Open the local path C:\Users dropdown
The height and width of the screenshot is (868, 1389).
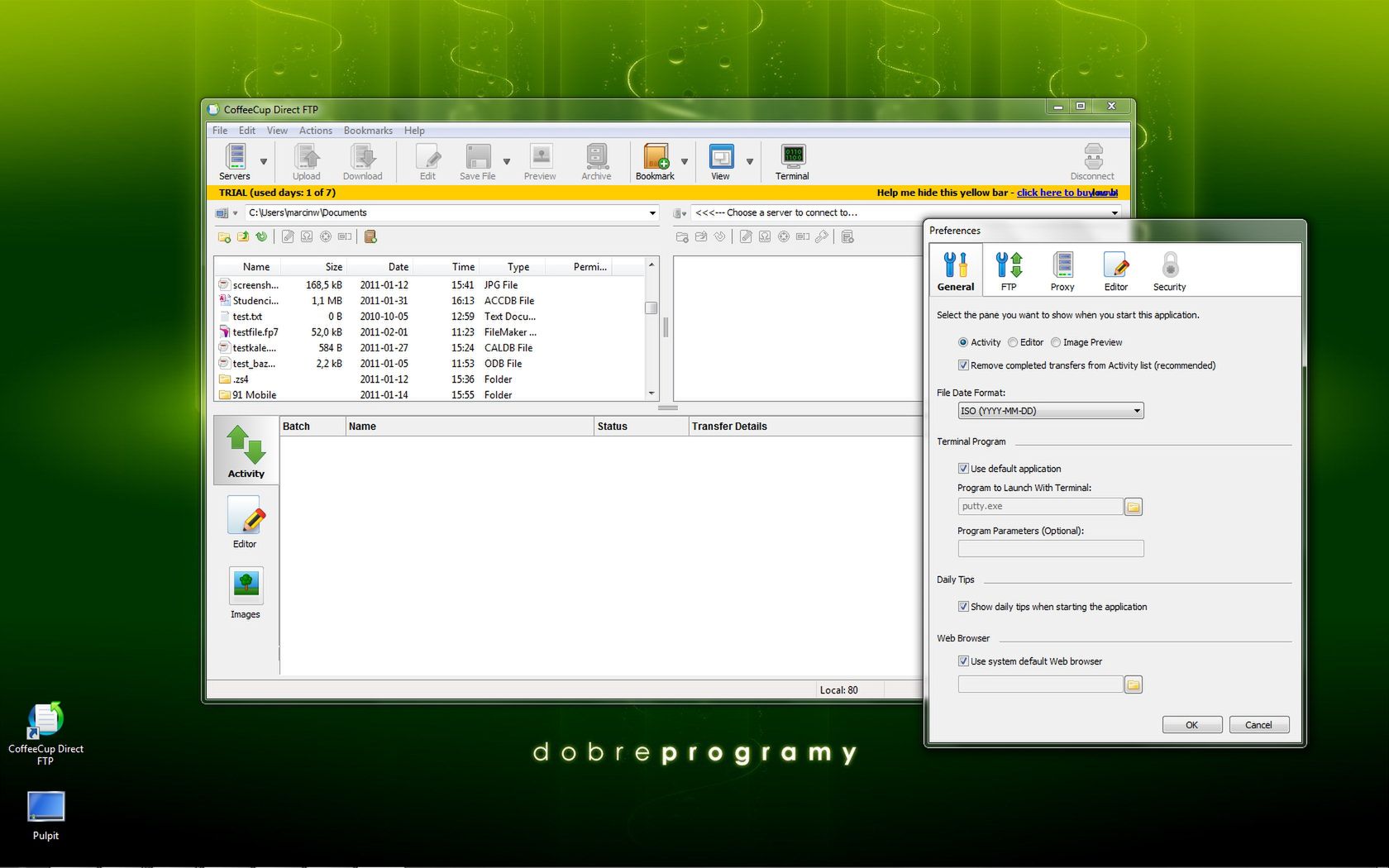652,213
